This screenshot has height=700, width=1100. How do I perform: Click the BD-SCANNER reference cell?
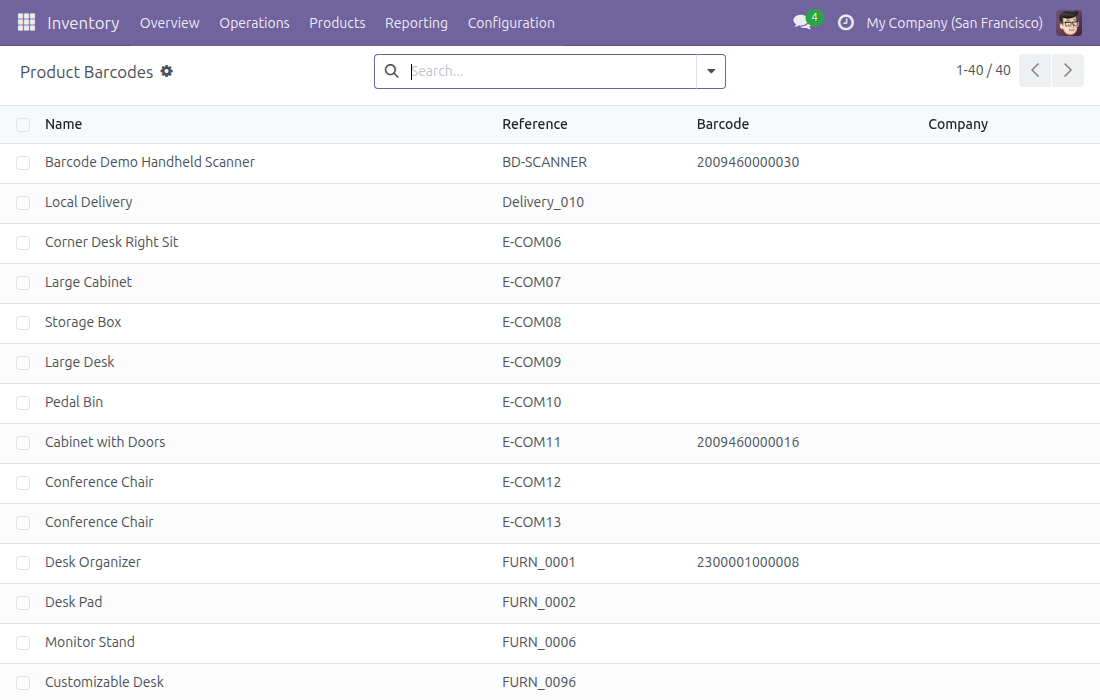pos(544,162)
